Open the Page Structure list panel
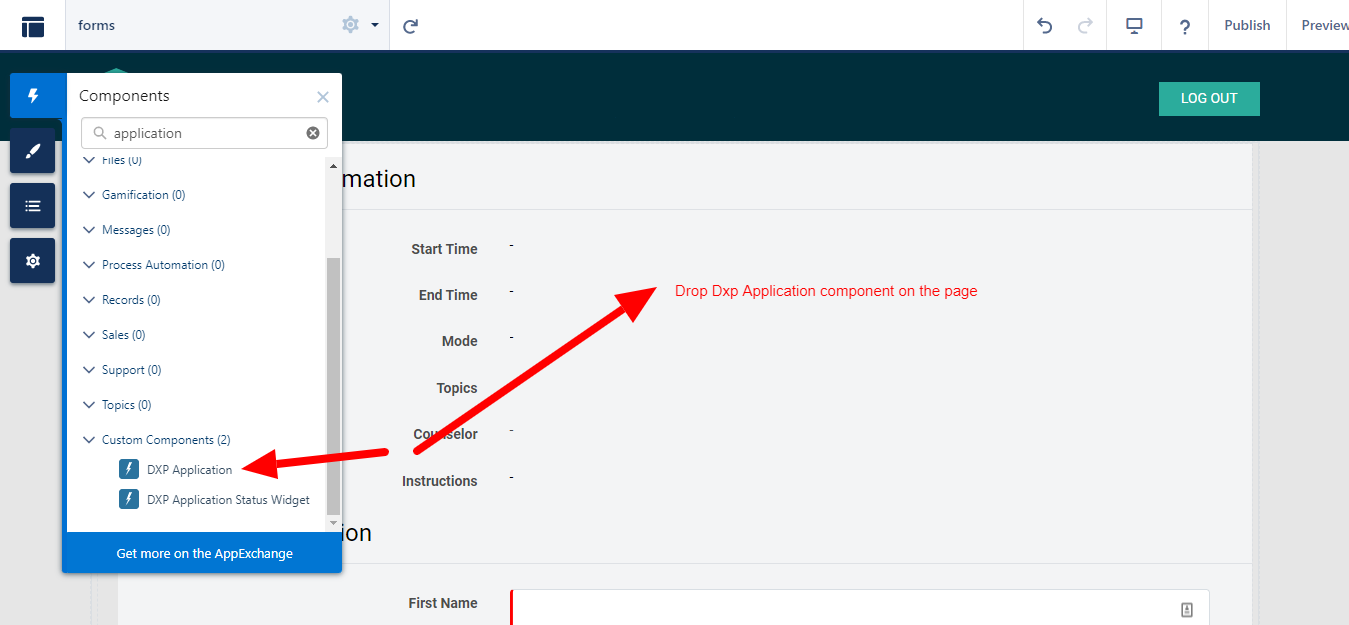Screen dimensions: 1349x625 pyautogui.click(x=33, y=206)
